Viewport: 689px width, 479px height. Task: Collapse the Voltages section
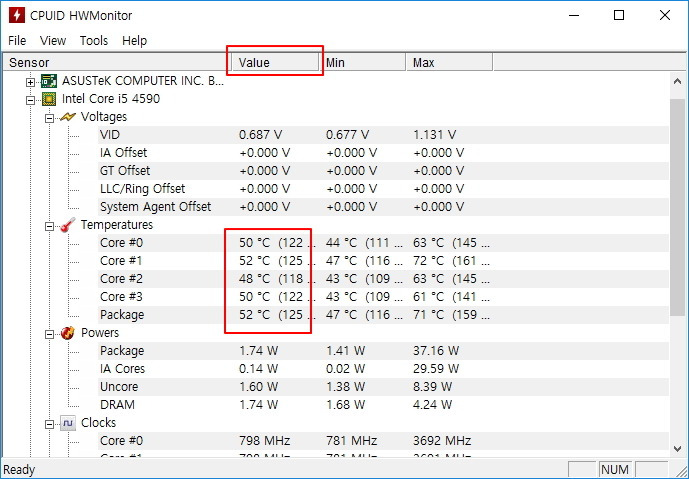pos(50,118)
